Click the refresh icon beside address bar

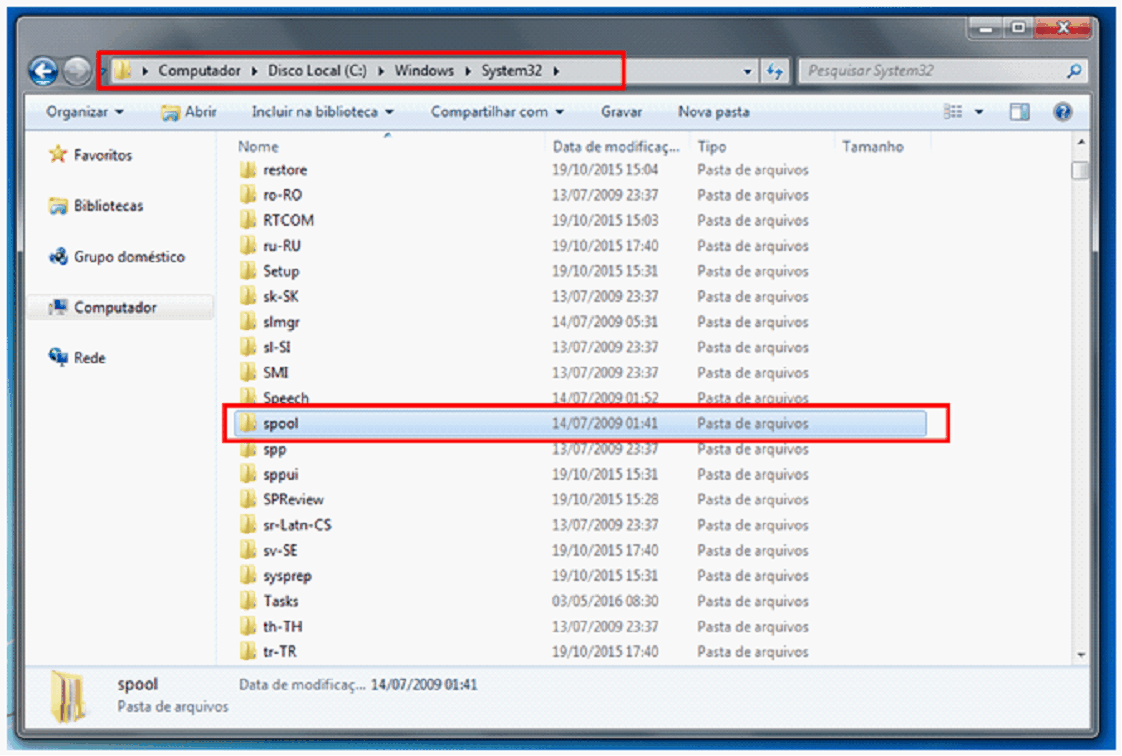775,72
